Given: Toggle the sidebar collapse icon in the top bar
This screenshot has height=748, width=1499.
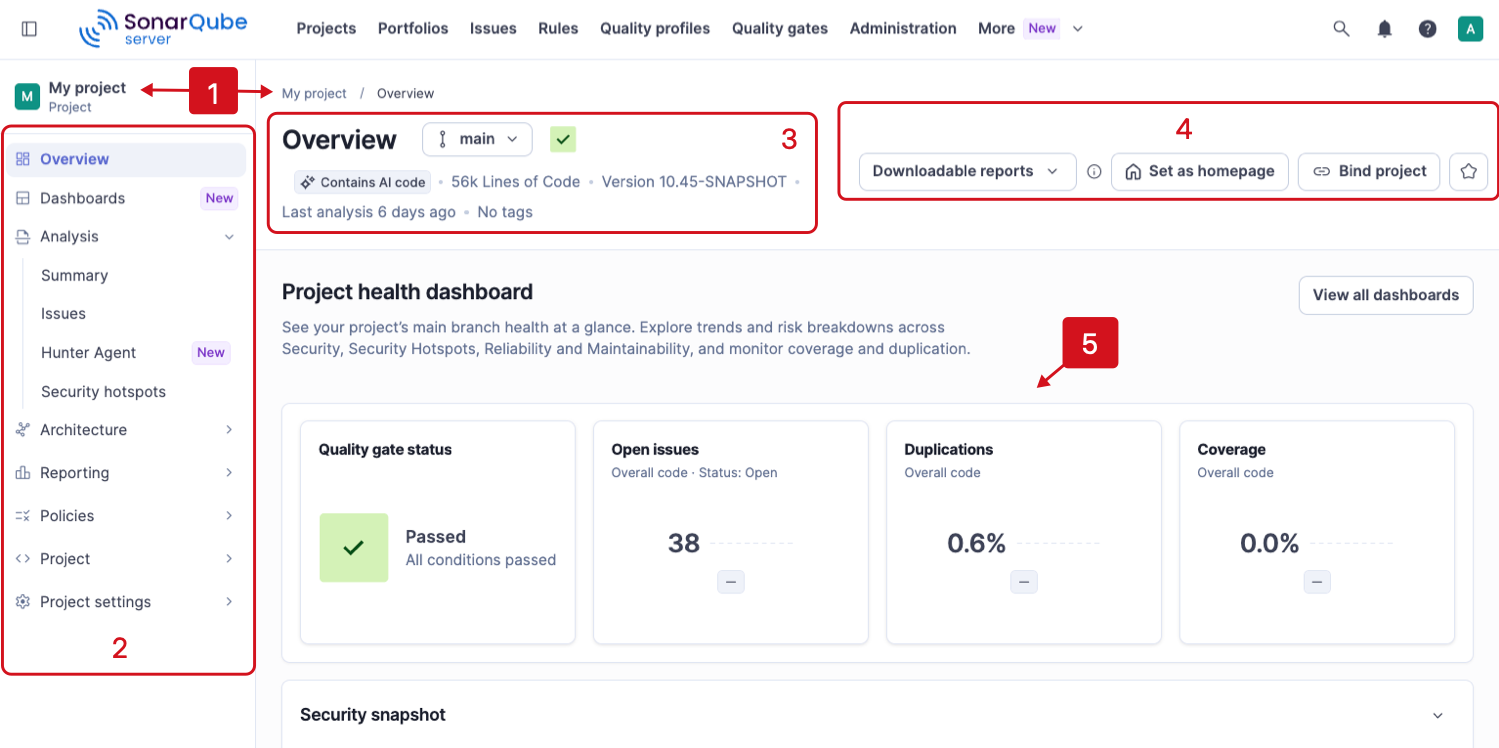Looking at the screenshot, I should (x=29, y=29).
